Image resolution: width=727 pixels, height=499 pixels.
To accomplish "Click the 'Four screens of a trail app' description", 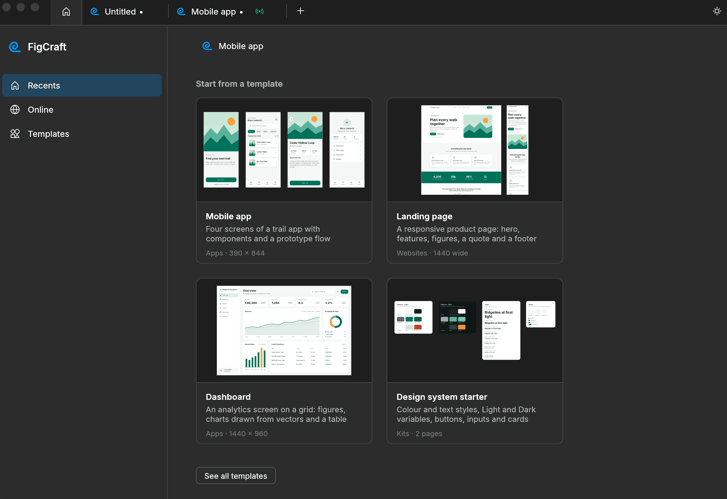I will tap(268, 234).
